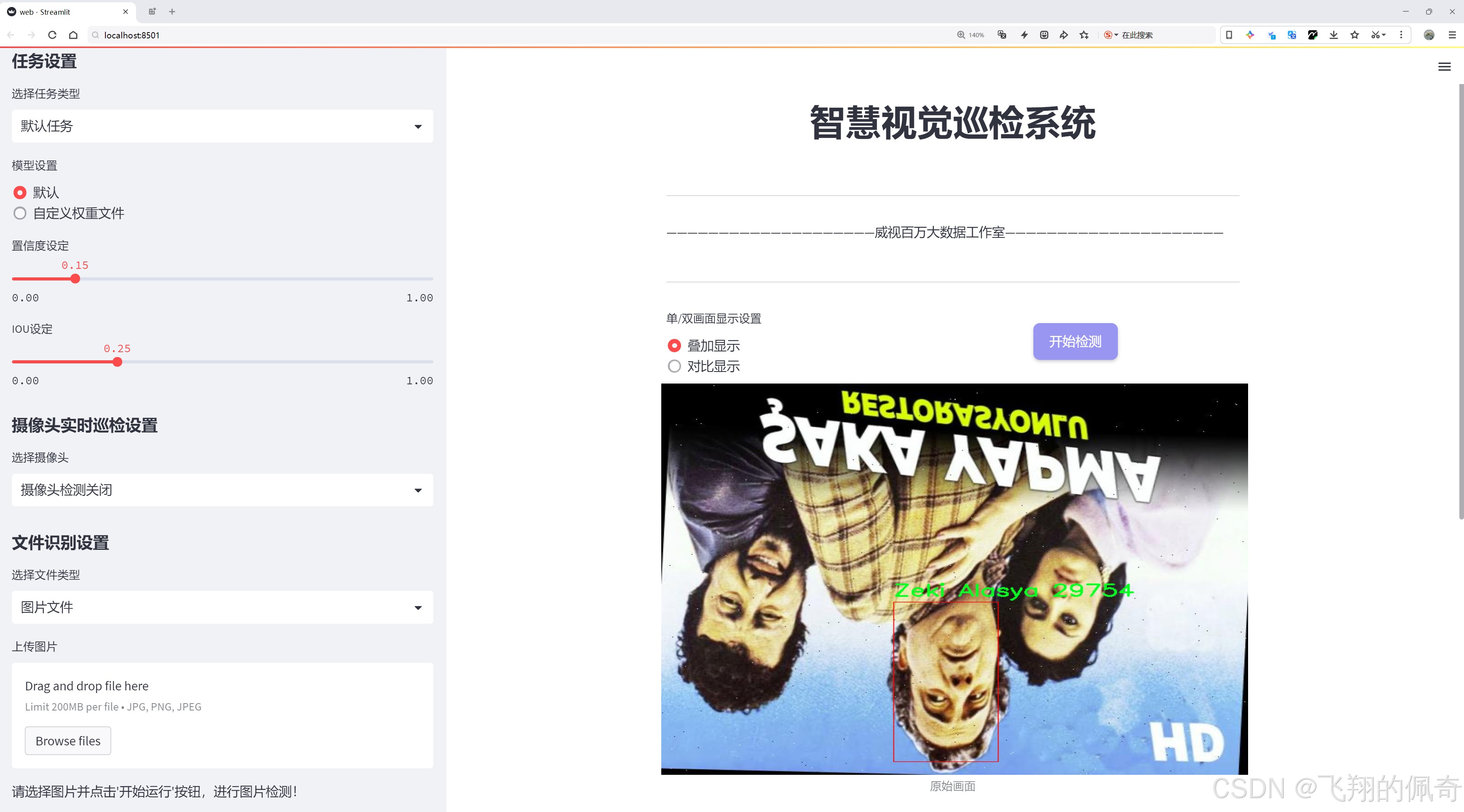Click the drag and drop upload area
Screen dimensions: 1464x812
pos(222,716)
